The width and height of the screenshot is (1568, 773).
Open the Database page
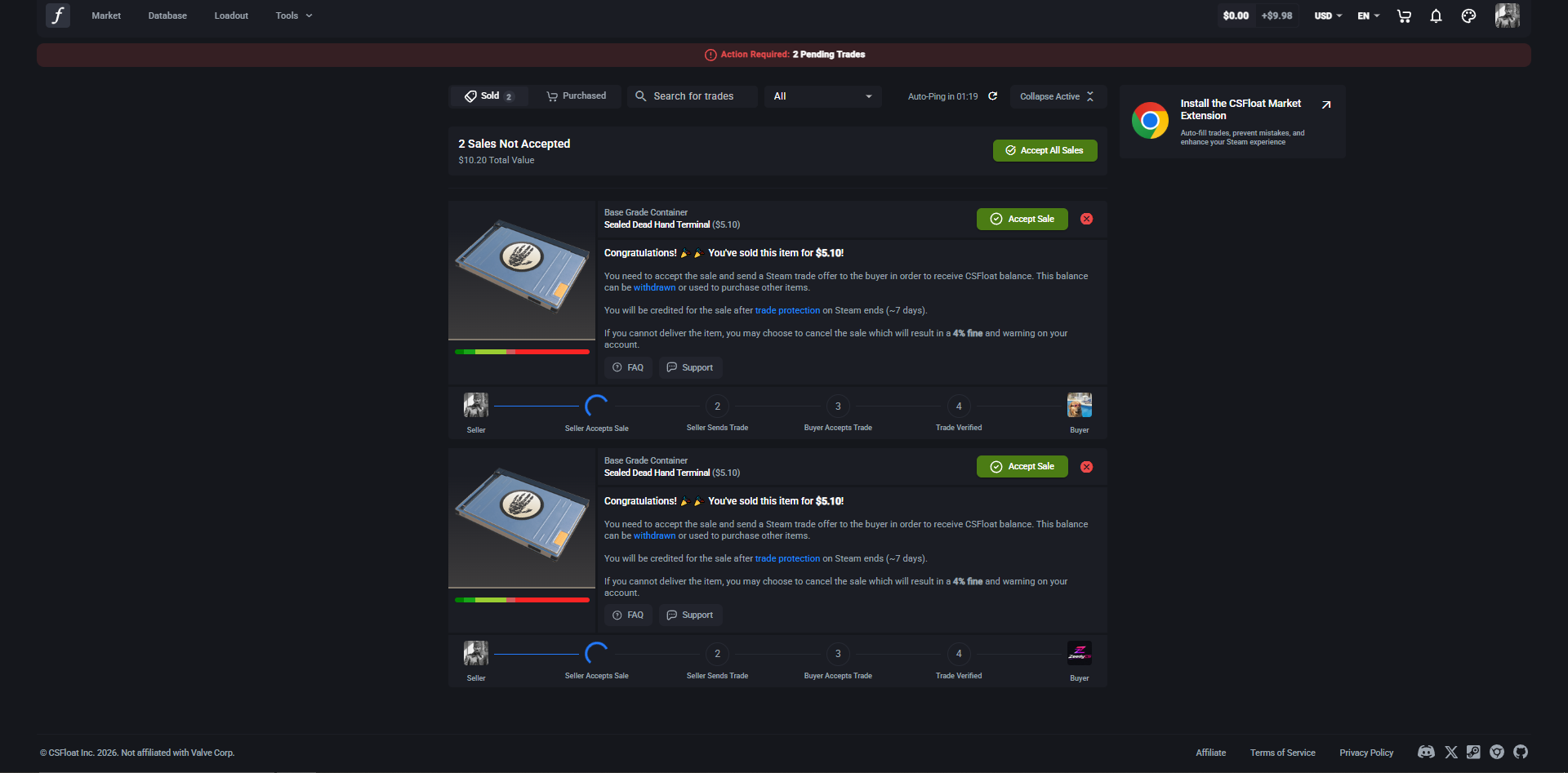(x=167, y=16)
